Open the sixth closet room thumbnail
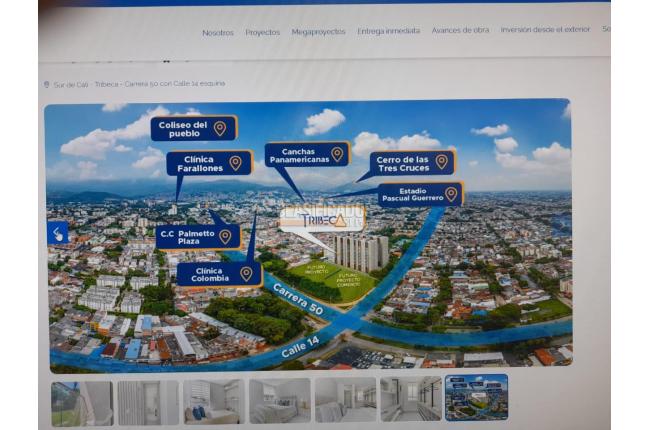Viewport: 648px width, 430px height. [x=411, y=399]
